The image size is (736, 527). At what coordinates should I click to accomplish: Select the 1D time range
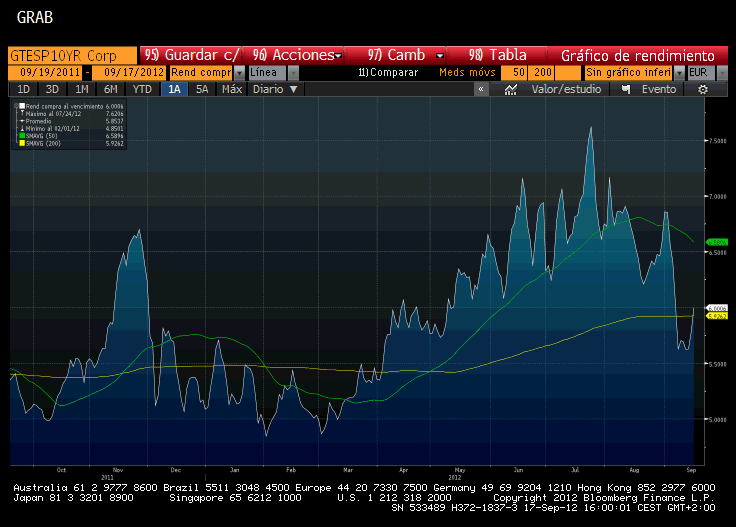click(x=23, y=89)
